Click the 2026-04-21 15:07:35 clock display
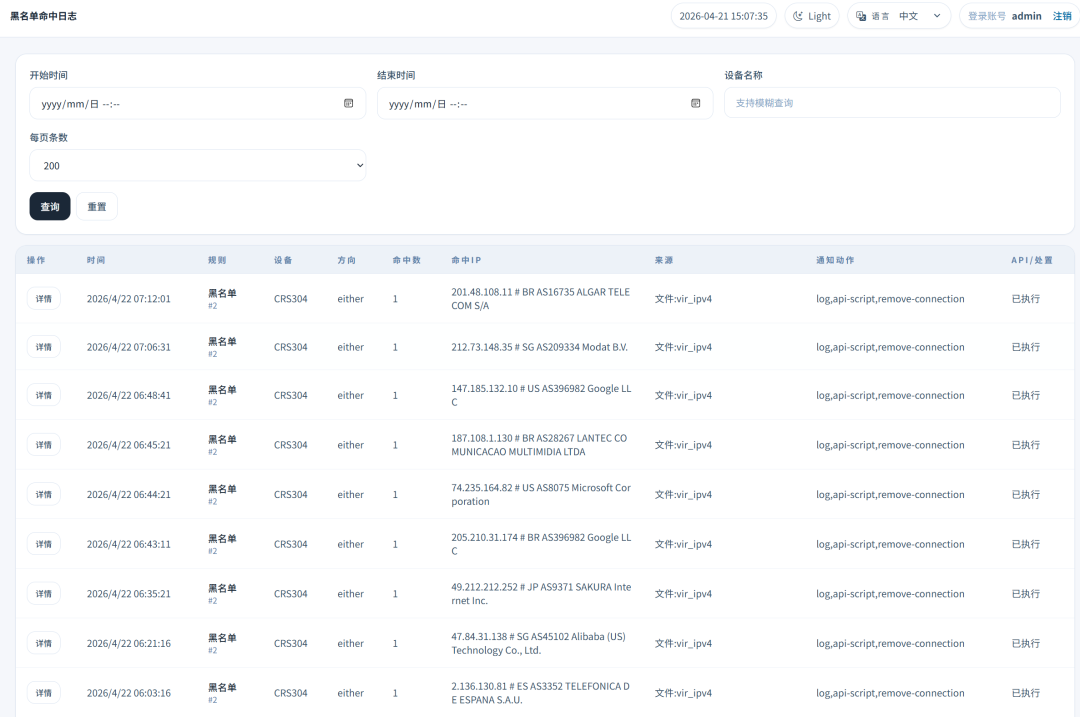 pos(723,16)
